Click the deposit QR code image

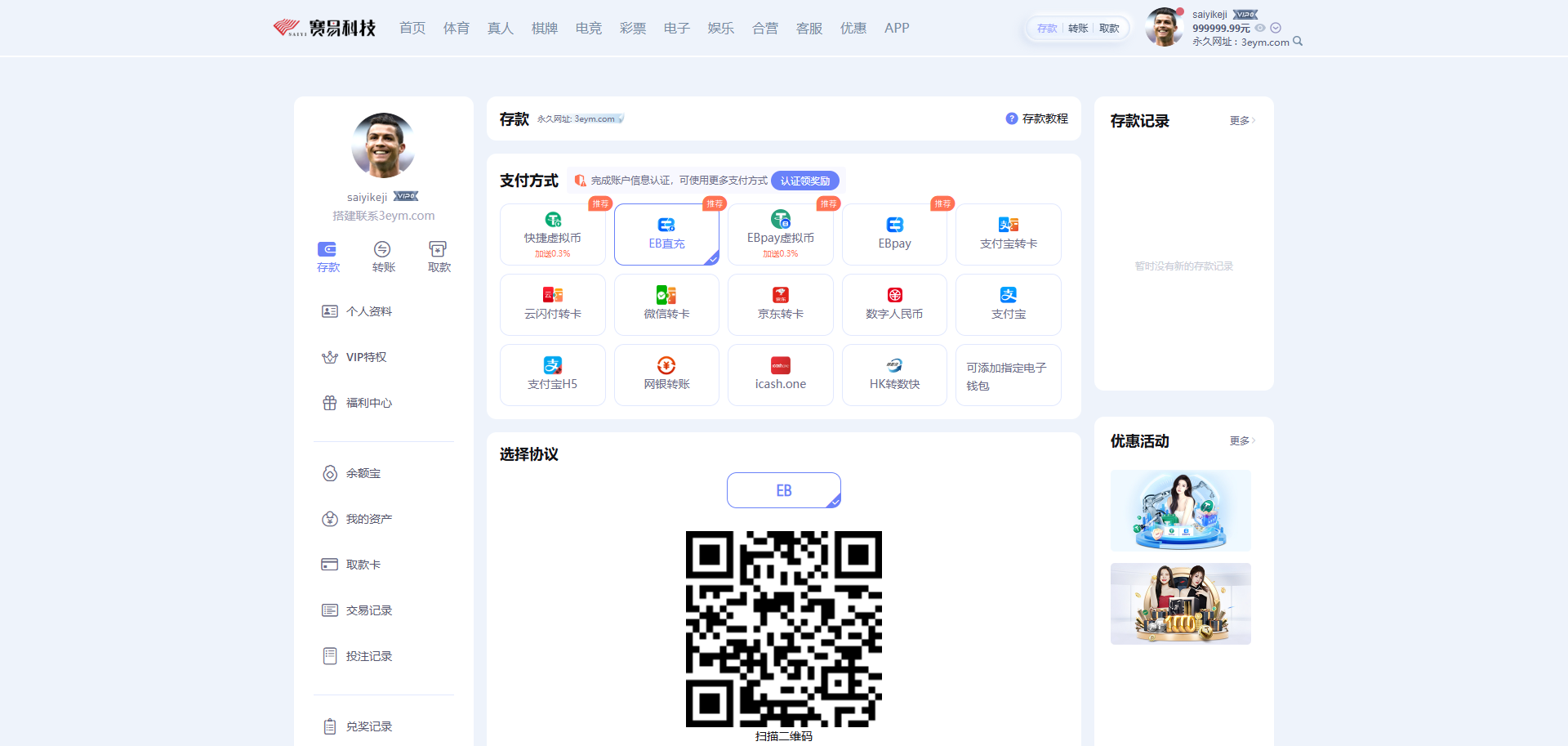(x=783, y=628)
